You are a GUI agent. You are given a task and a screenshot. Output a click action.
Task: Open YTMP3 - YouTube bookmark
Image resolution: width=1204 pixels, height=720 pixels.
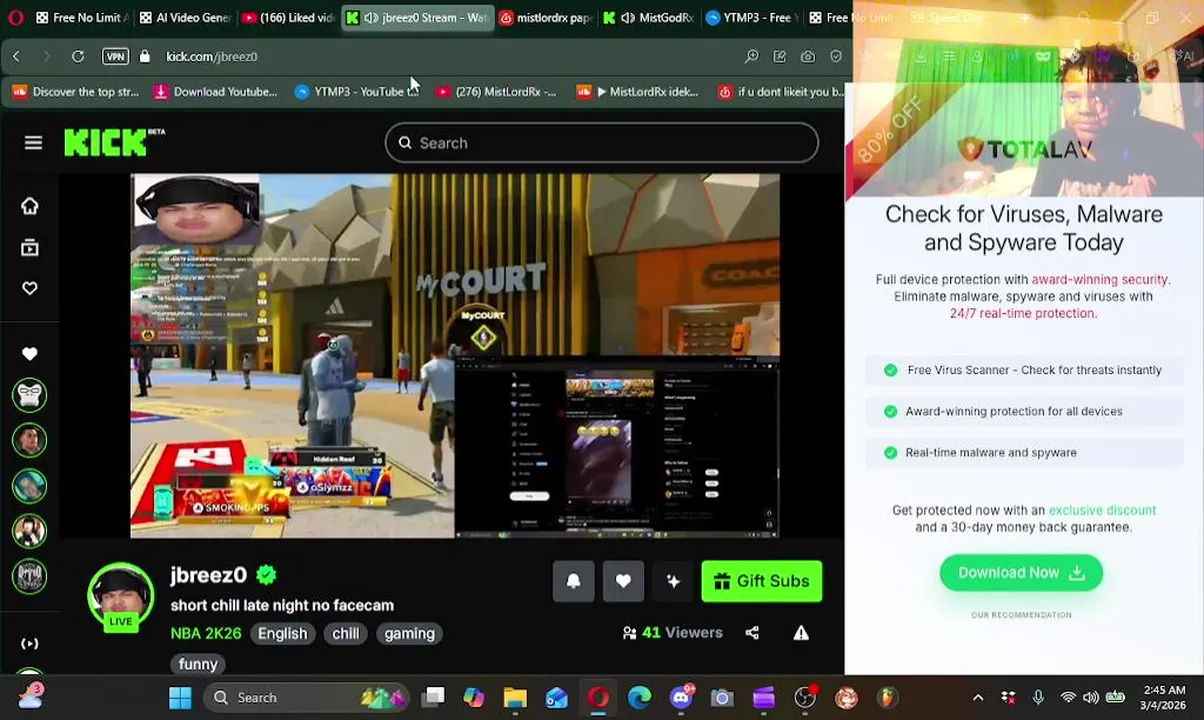pyautogui.click(x=356, y=92)
